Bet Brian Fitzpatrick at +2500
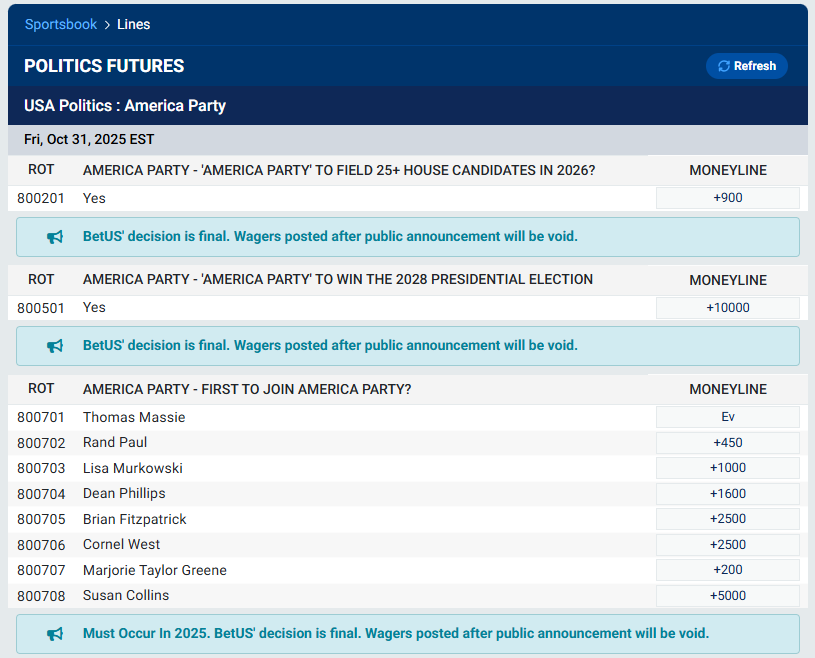 pyautogui.click(x=727, y=518)
